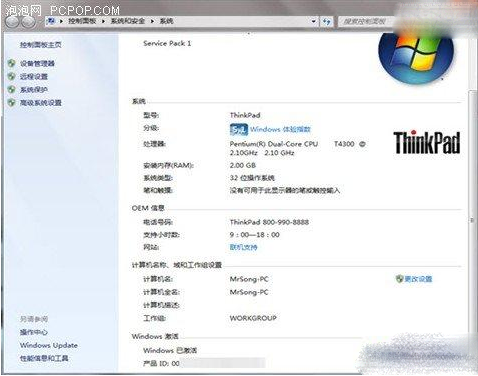This screenshot has height=376, width=478.
Task: Open Windows 体验指数 link
Action: coord(280,129)
